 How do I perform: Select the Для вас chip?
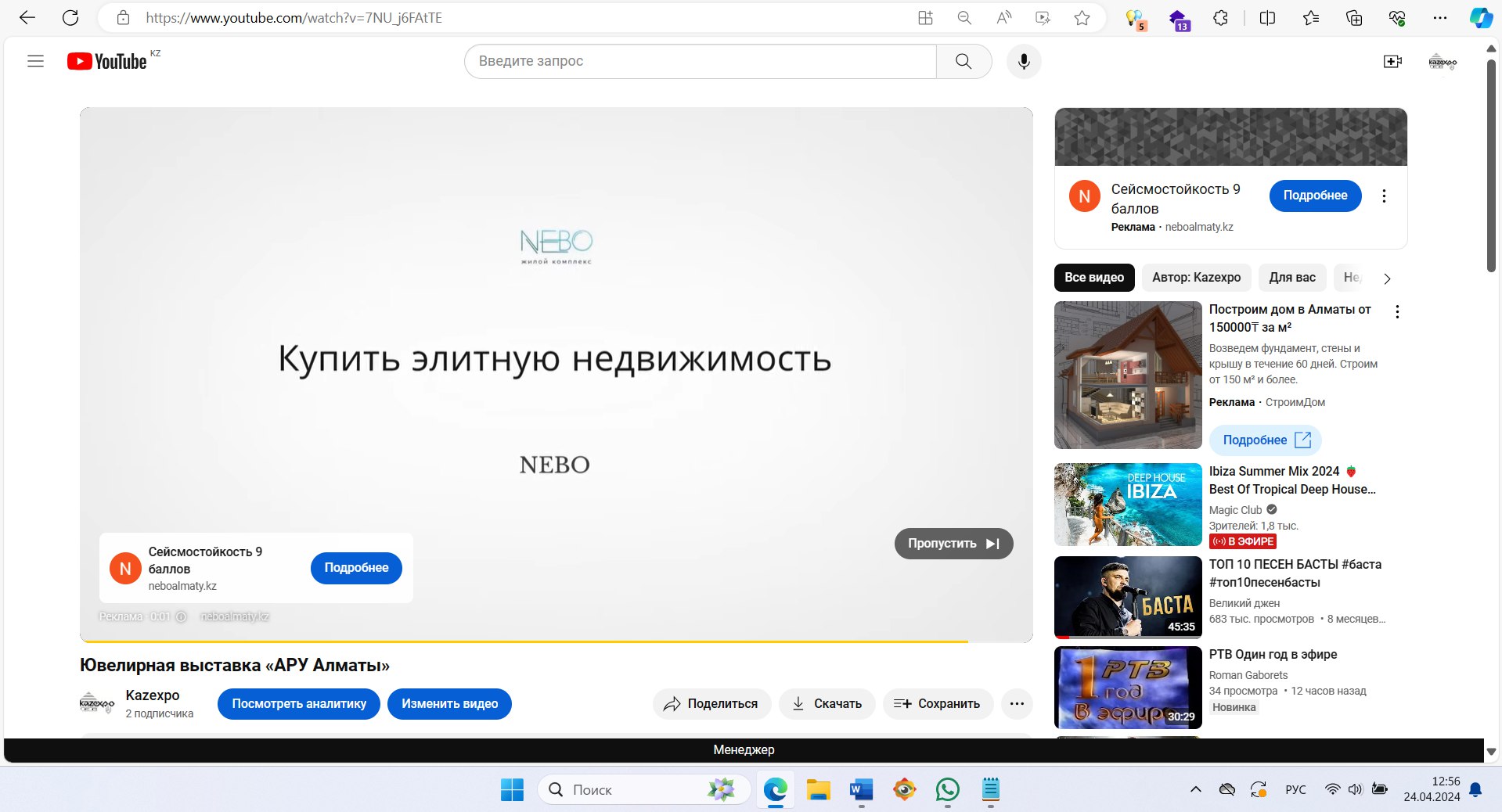(1292, 278)
